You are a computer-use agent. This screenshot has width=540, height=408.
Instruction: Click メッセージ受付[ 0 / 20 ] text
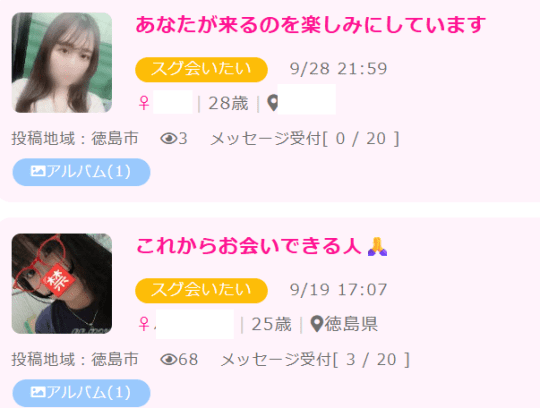[305, 139]
